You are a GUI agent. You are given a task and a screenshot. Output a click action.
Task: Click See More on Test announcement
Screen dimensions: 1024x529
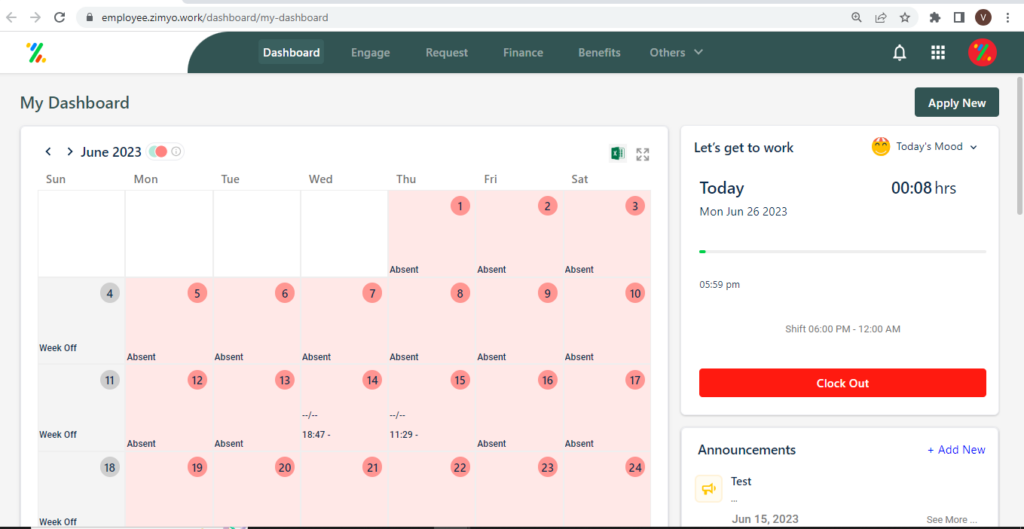click(x=952, y=520)
